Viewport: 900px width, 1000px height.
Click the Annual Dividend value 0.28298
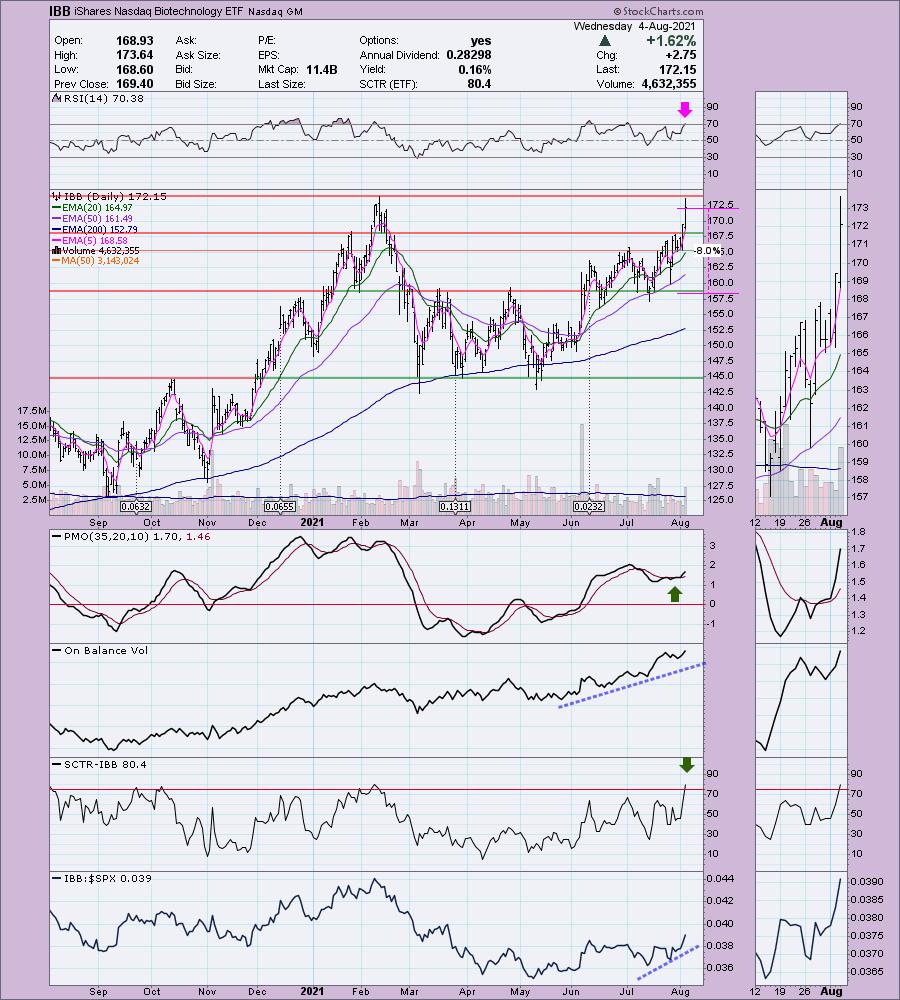pos(469,55)
